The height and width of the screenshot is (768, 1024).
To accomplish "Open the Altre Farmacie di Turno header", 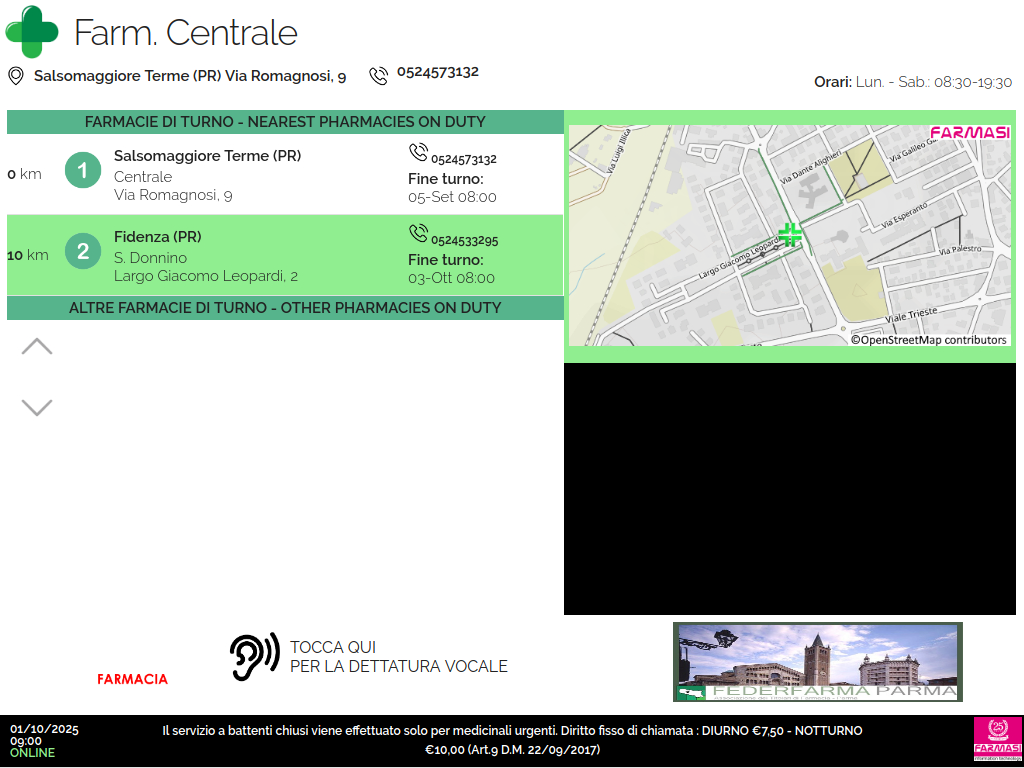I will (x=285, y=308).
